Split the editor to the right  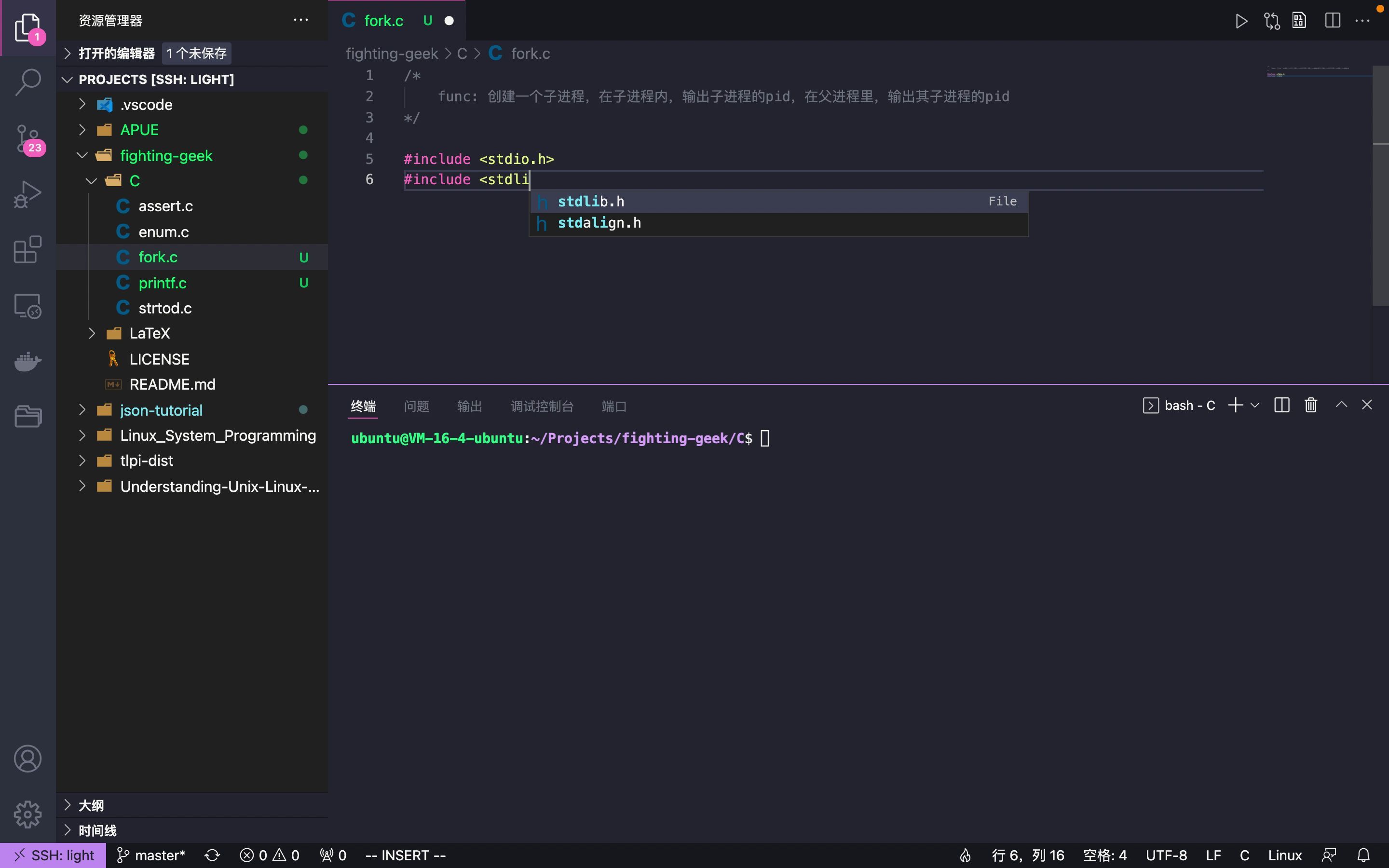click(1332, 21)
